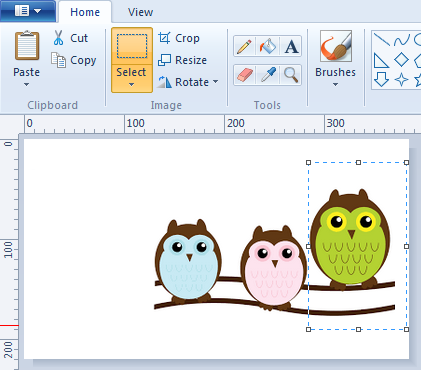Activate the Text tool
Screen dimensions: 421x370
pyautogui.click(x=291, y=46)
